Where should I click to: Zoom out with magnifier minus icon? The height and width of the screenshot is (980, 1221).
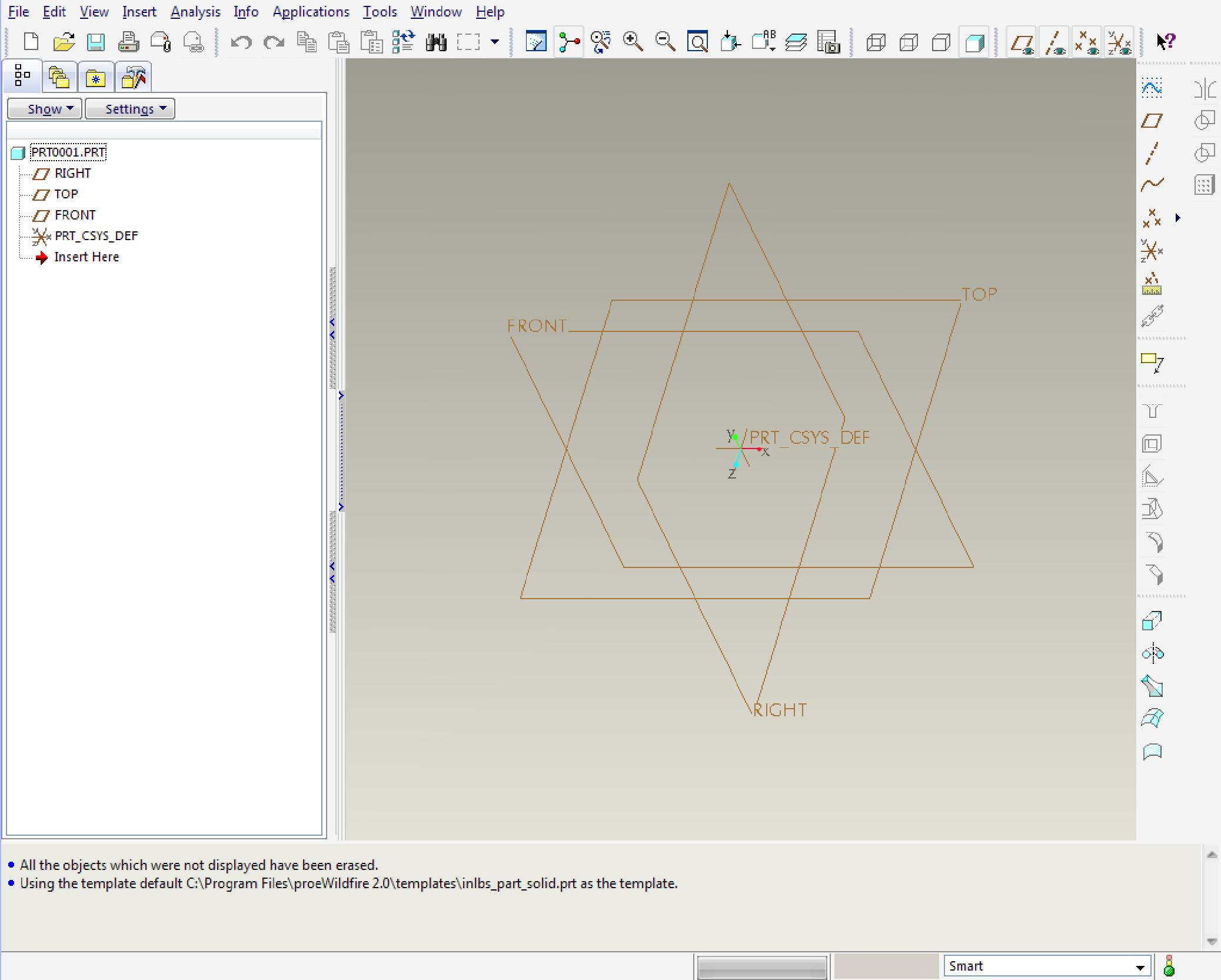[x=666, y=42]
